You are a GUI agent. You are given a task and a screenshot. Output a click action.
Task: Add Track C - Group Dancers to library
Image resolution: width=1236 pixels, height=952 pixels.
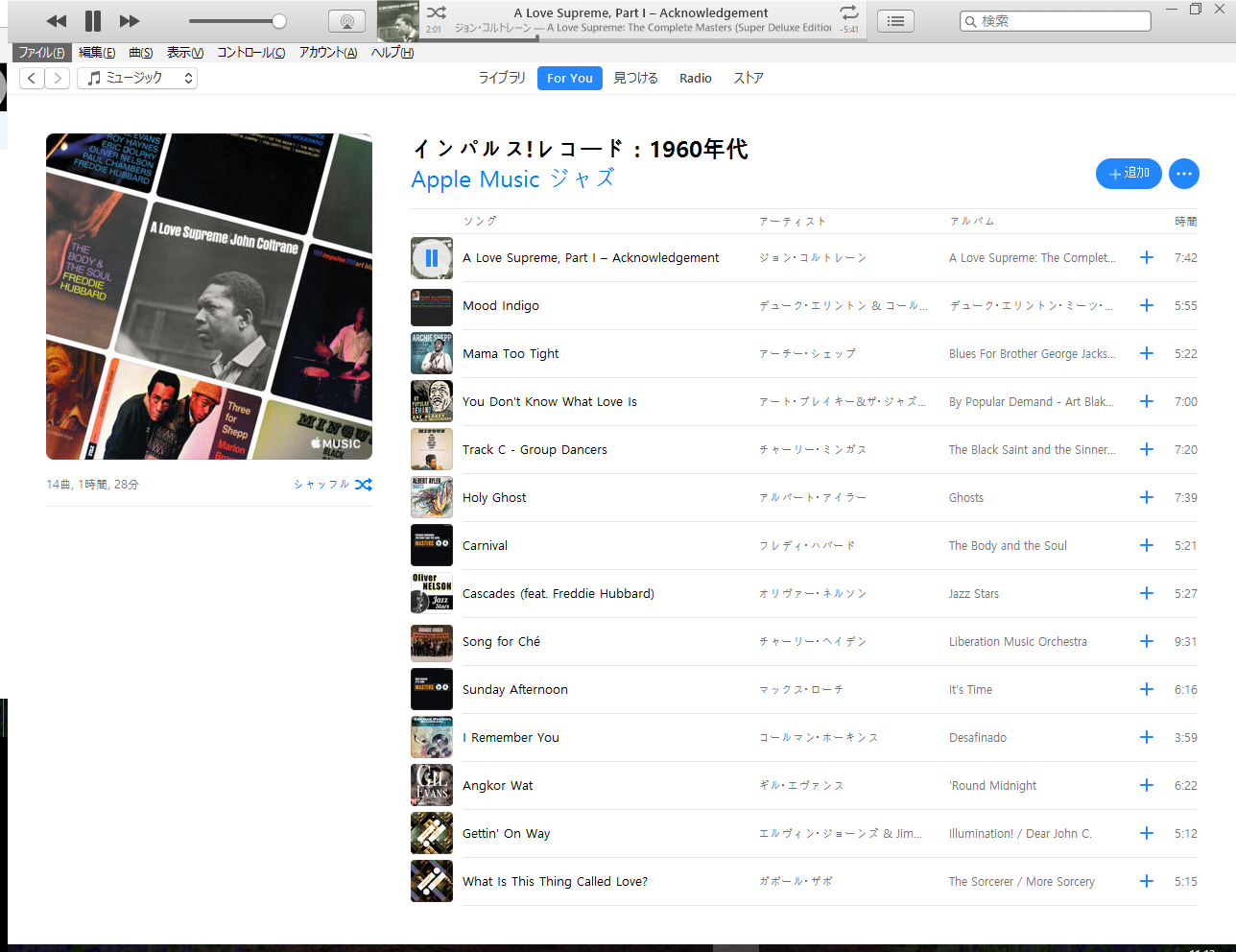pos(1146,449)
